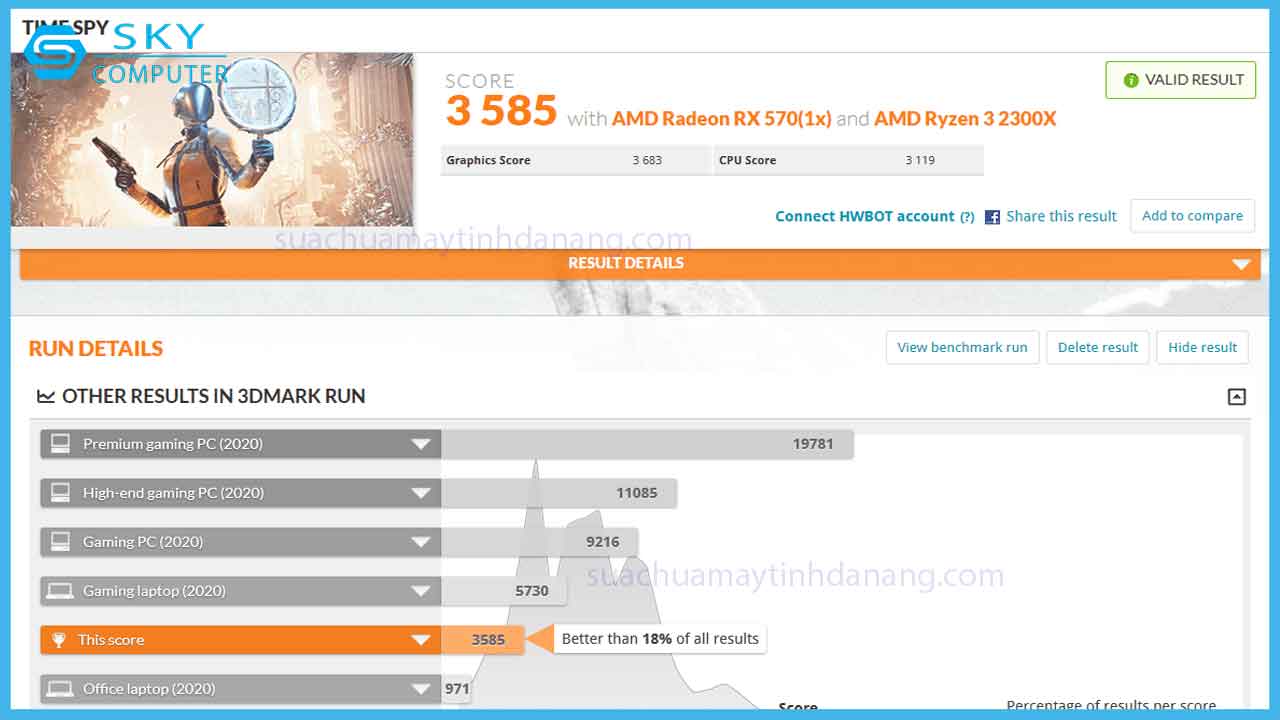Click the chart icon beside Other Results heading
Image resolution: width=1280 pixels, height=720 pixels.
pos(46,396)
